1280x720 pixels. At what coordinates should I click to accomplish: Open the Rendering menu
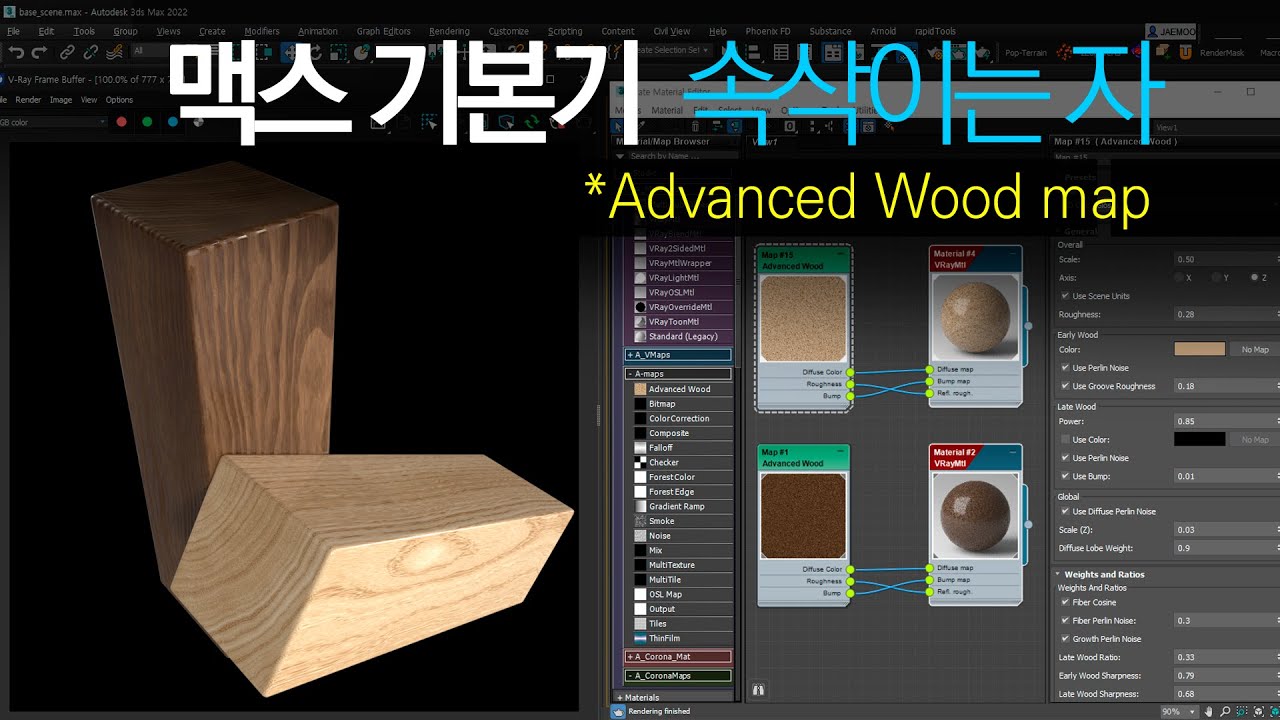449,31
